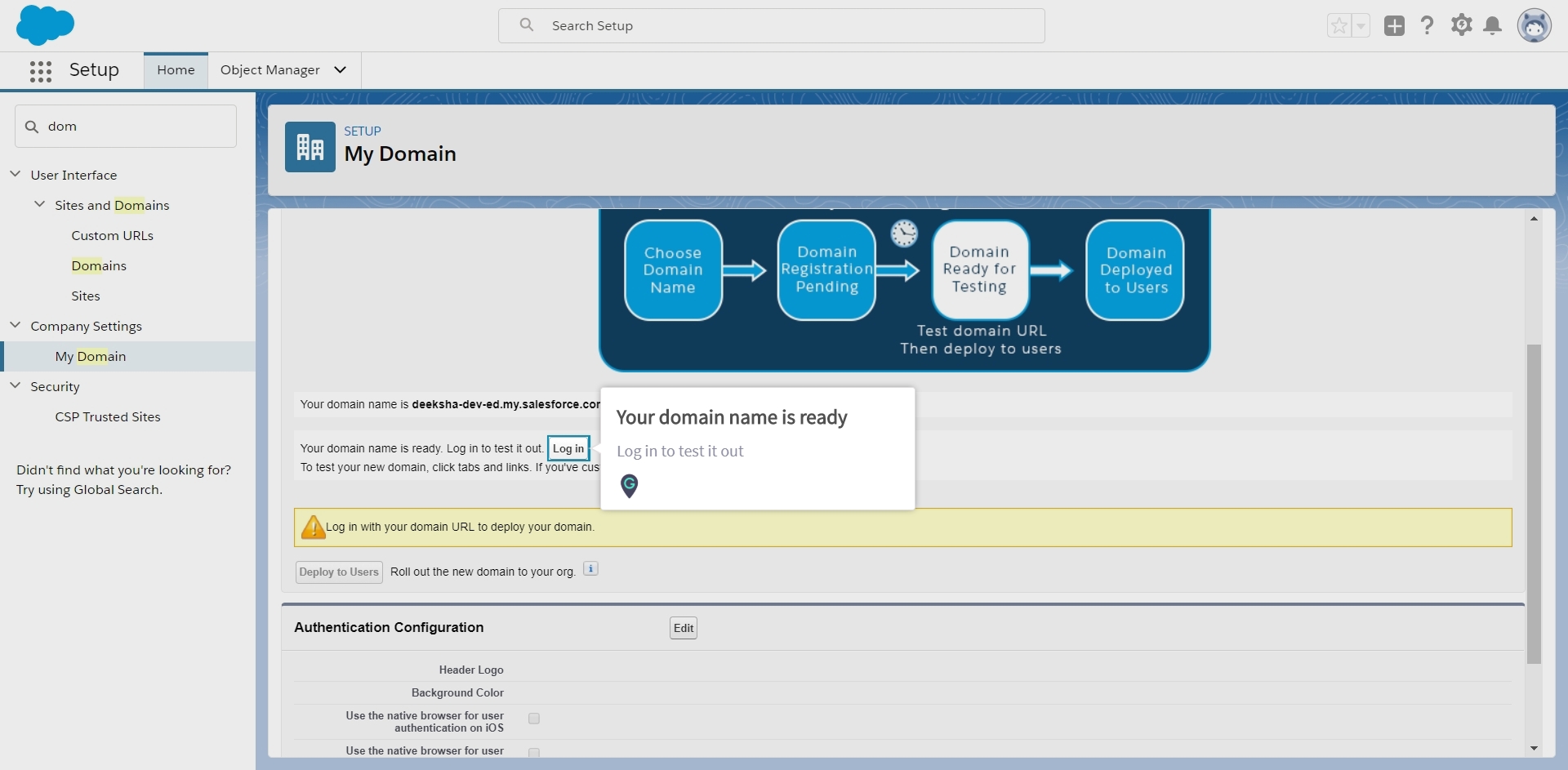Click the Domain Deployed to Users step
Viewport: 1568px width, 770px height.
tap(1135, 270)
